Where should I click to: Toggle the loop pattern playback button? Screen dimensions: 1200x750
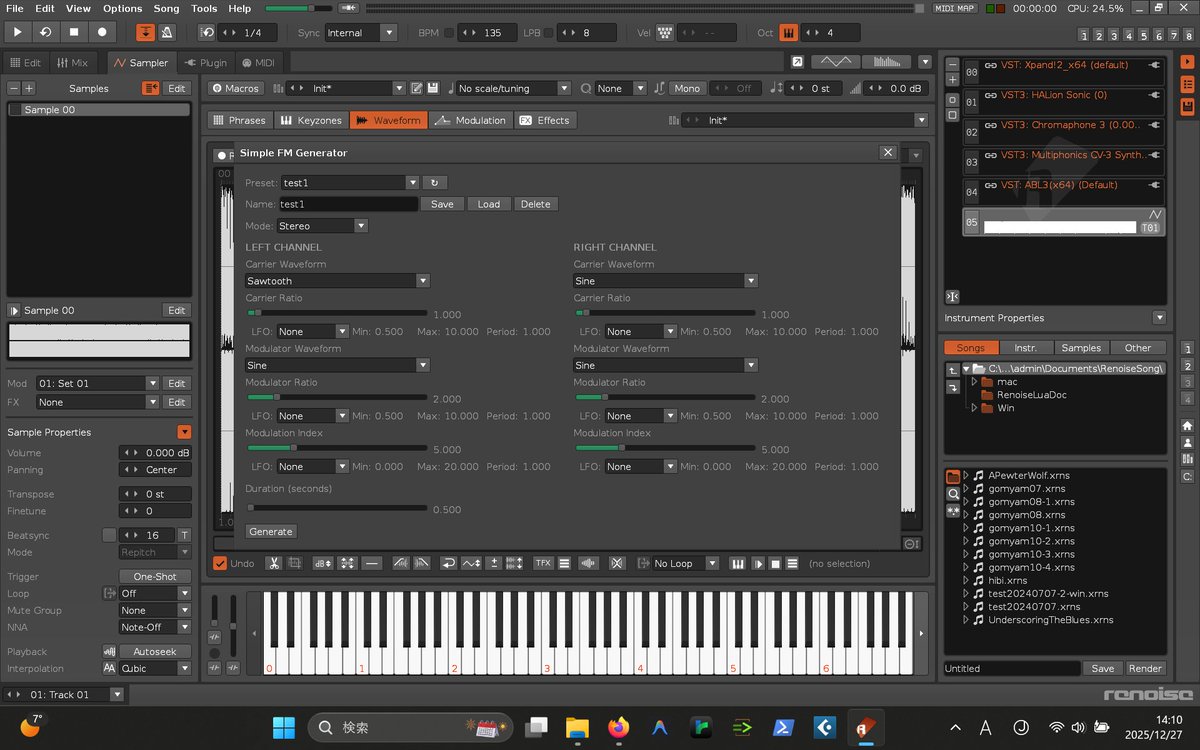[45, 32]
